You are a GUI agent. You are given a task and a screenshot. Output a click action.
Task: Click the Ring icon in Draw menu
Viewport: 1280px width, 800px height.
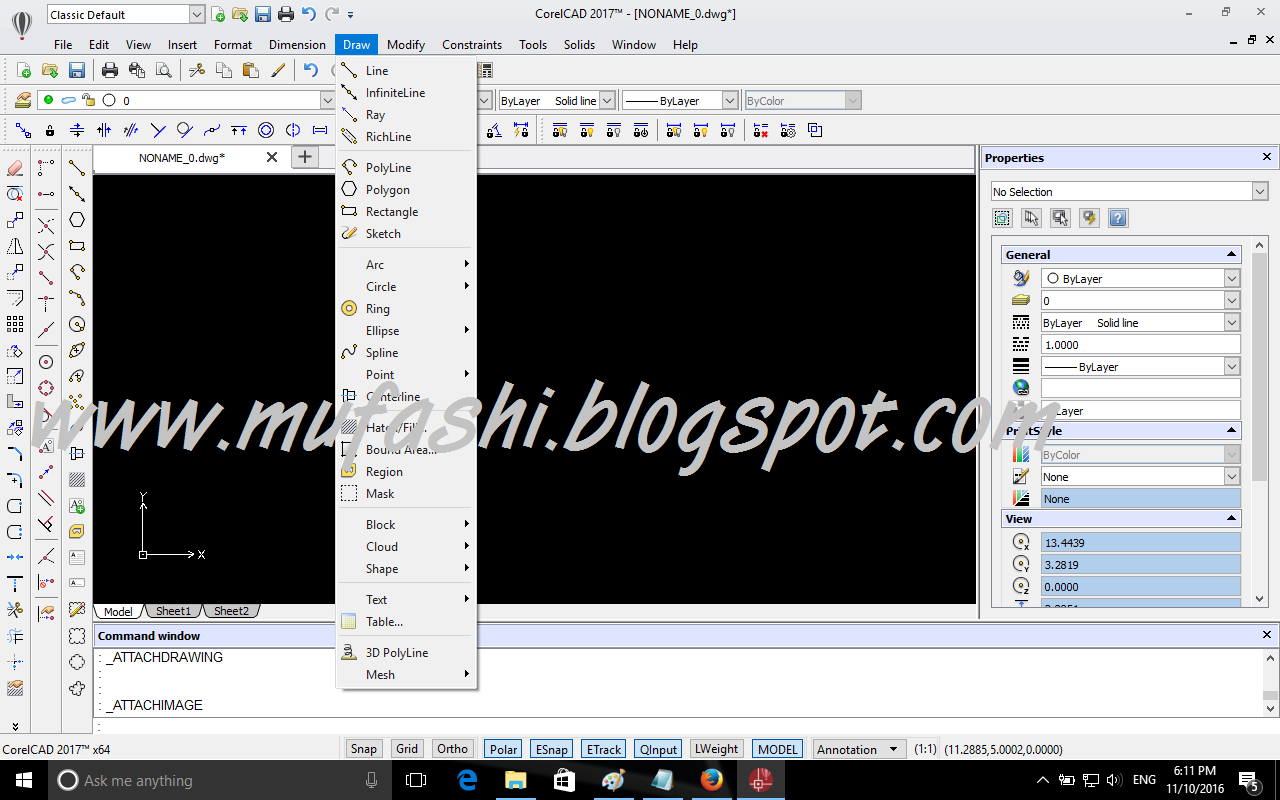[349, 309]
